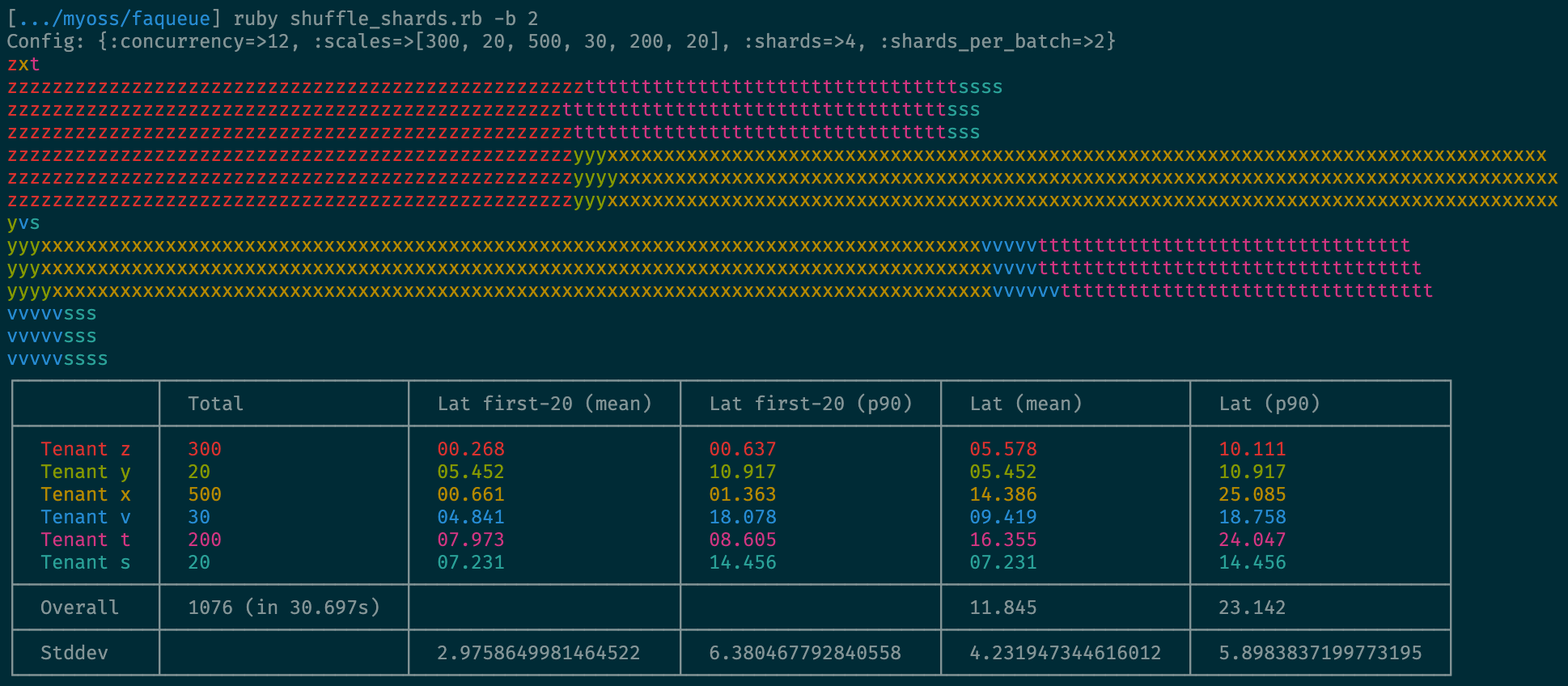Click the Config line with concurrency settings
The image size is (1568, 686).
[x=562, y=41]
